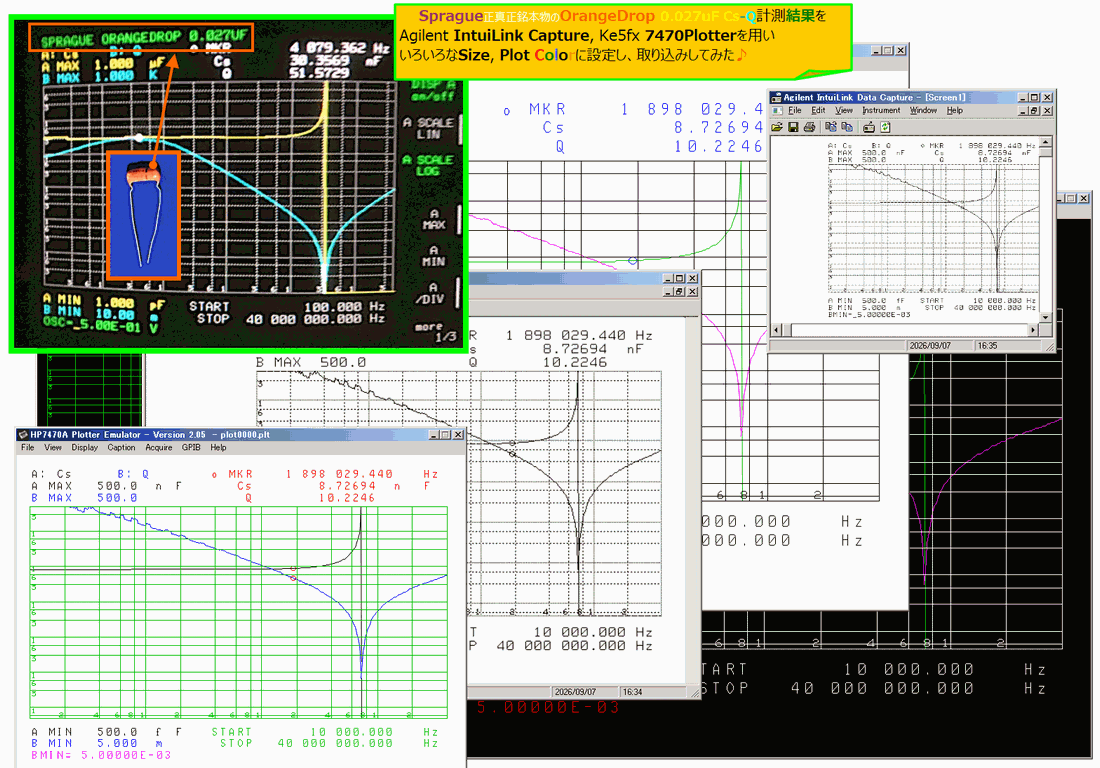Click the 2026/09/07 date in IntuiLink status bar
The height and width of the screenshot is (768, 1100).
(930, 346)
